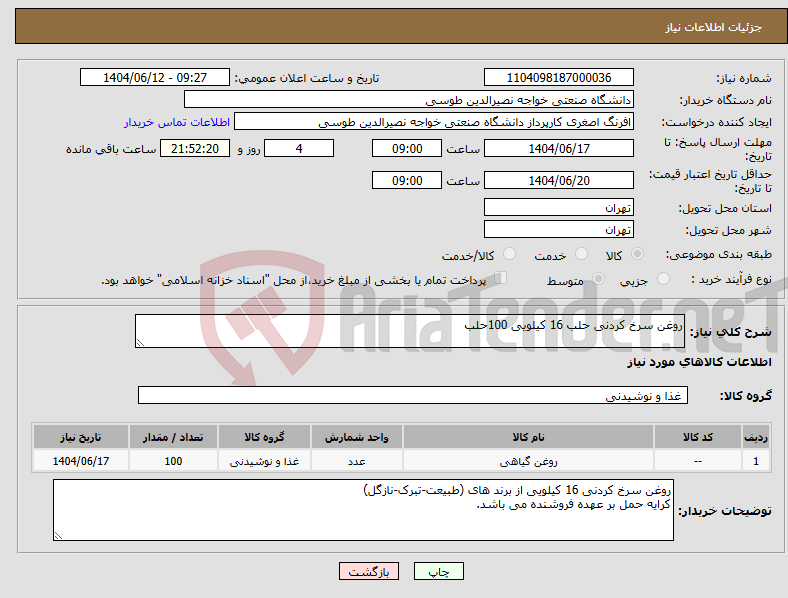Click the توضیحات خریدار text area
This screenshot has height=598, width=788.
363,510
